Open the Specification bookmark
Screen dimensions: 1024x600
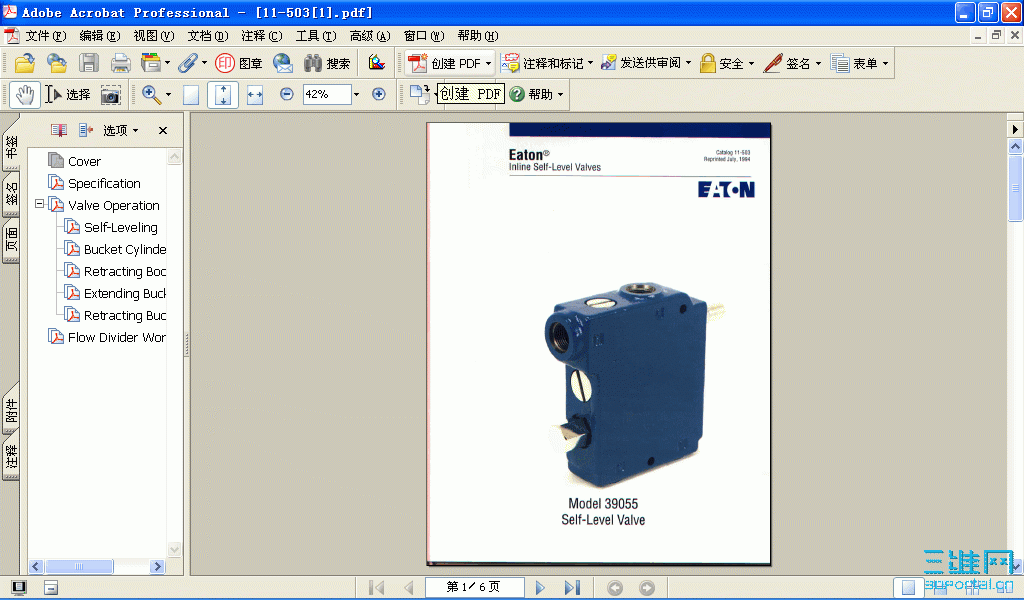pos(104,183)
